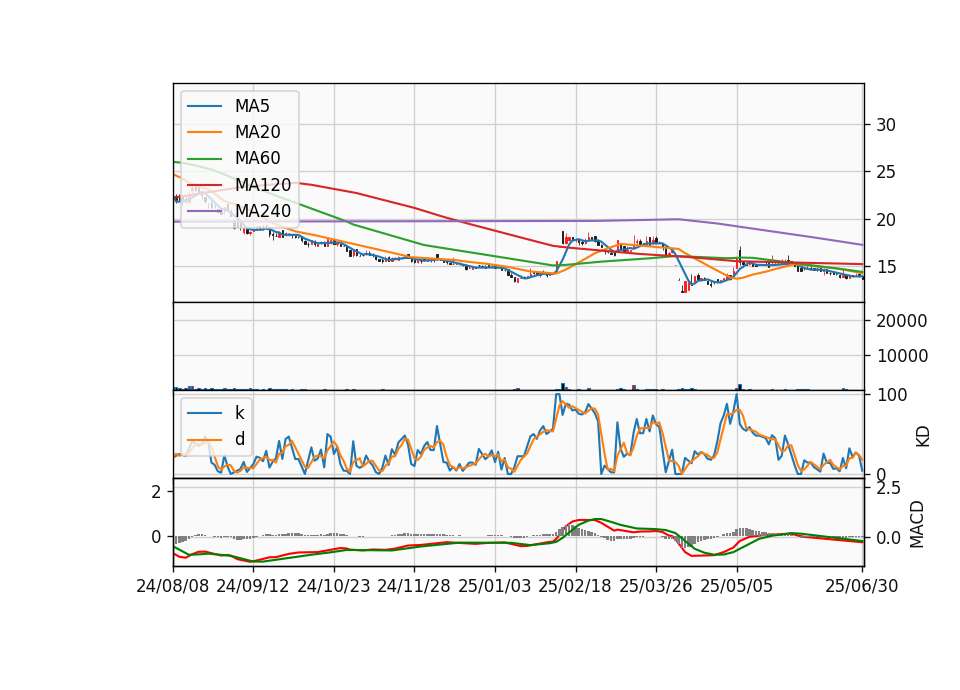Click the volume axis value 20000
Viewport: 960px width, 690px height.
902,321
